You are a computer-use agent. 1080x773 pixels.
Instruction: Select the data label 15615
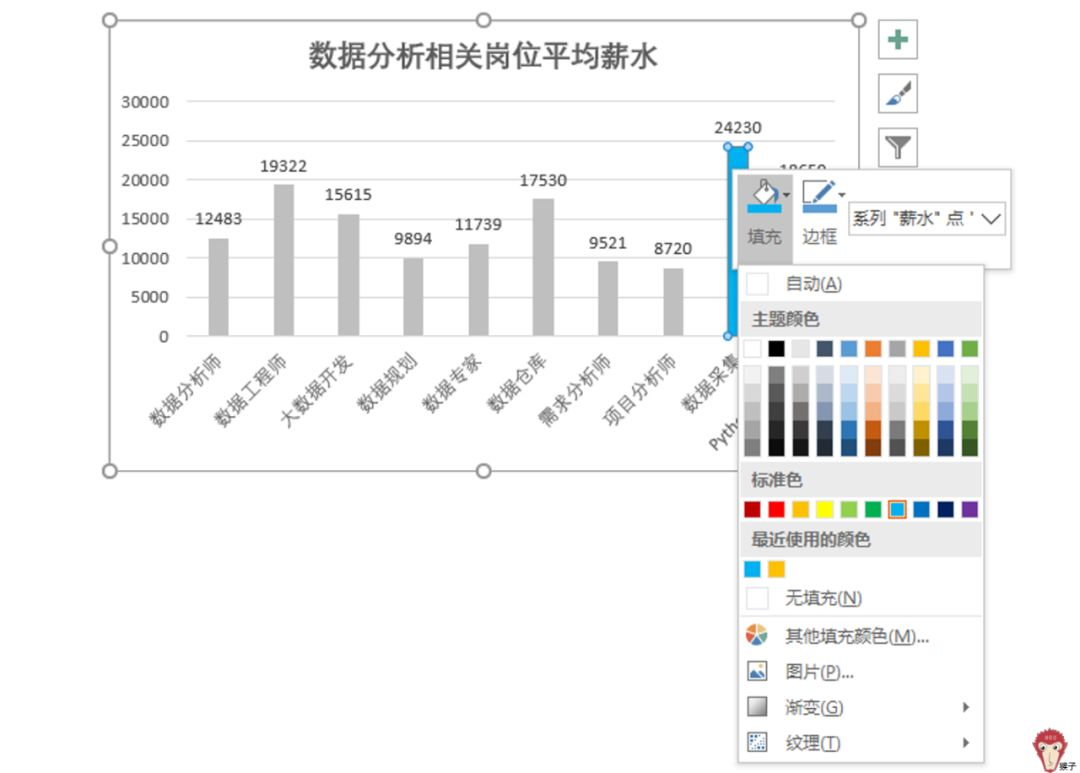tap(348, 194)
